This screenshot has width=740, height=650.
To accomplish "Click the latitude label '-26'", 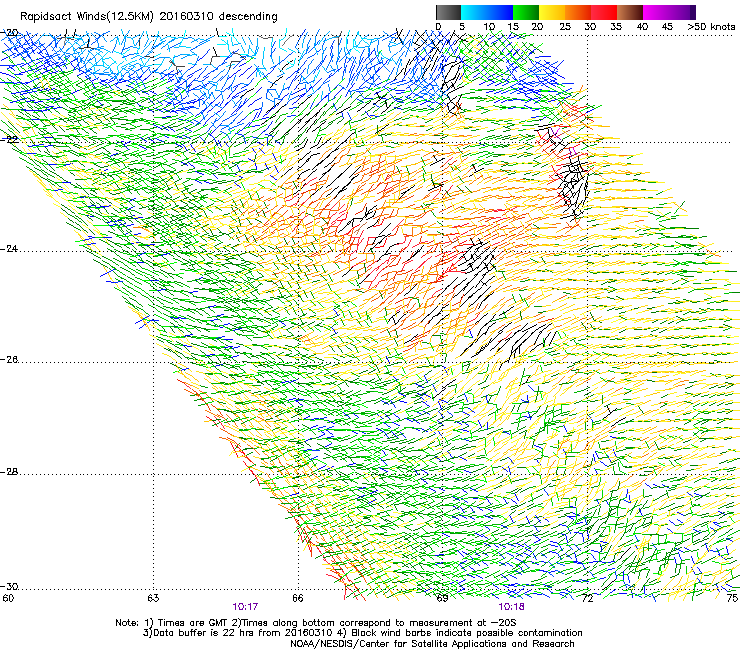I will tap(9, 360).
